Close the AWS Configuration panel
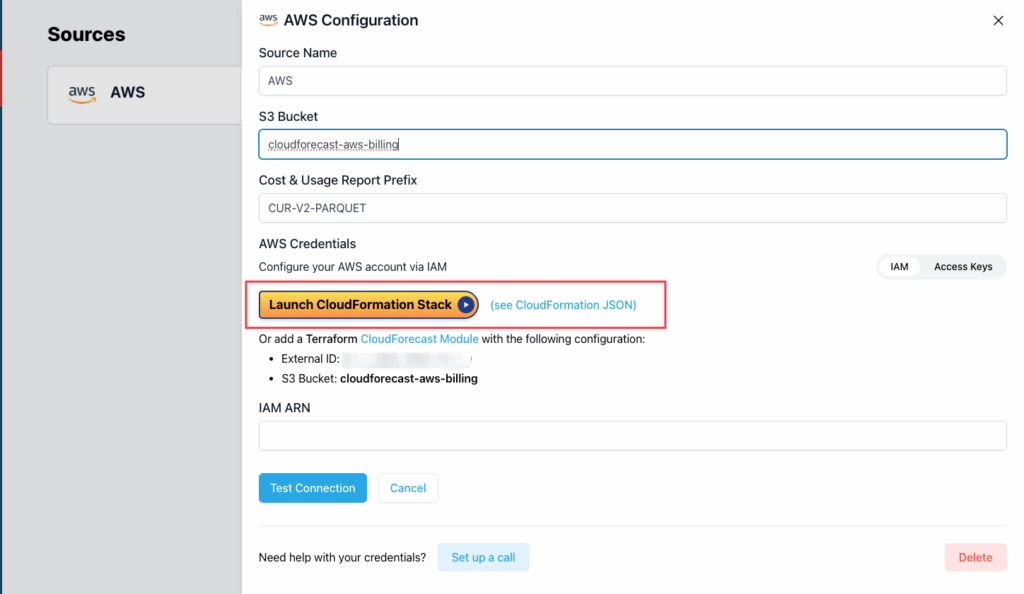This screenshot has height=594, width=1024. click(x=998, y=21)
